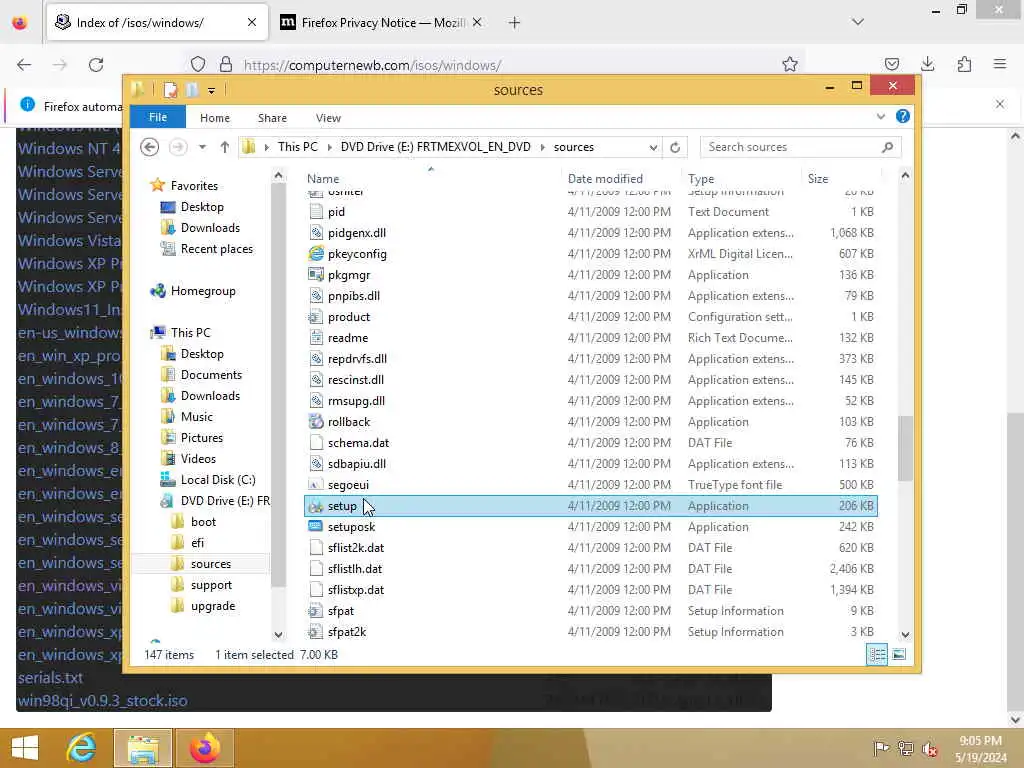Reload the Firefox page

(96, 65)
